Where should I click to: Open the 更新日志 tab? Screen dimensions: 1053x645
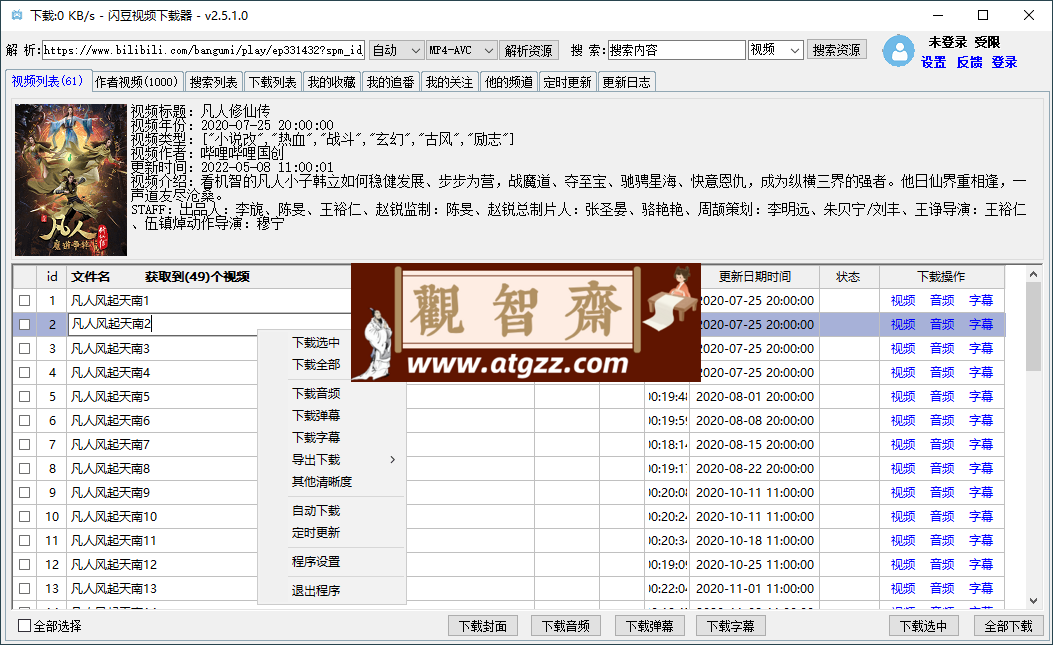(x=627, y=82)
